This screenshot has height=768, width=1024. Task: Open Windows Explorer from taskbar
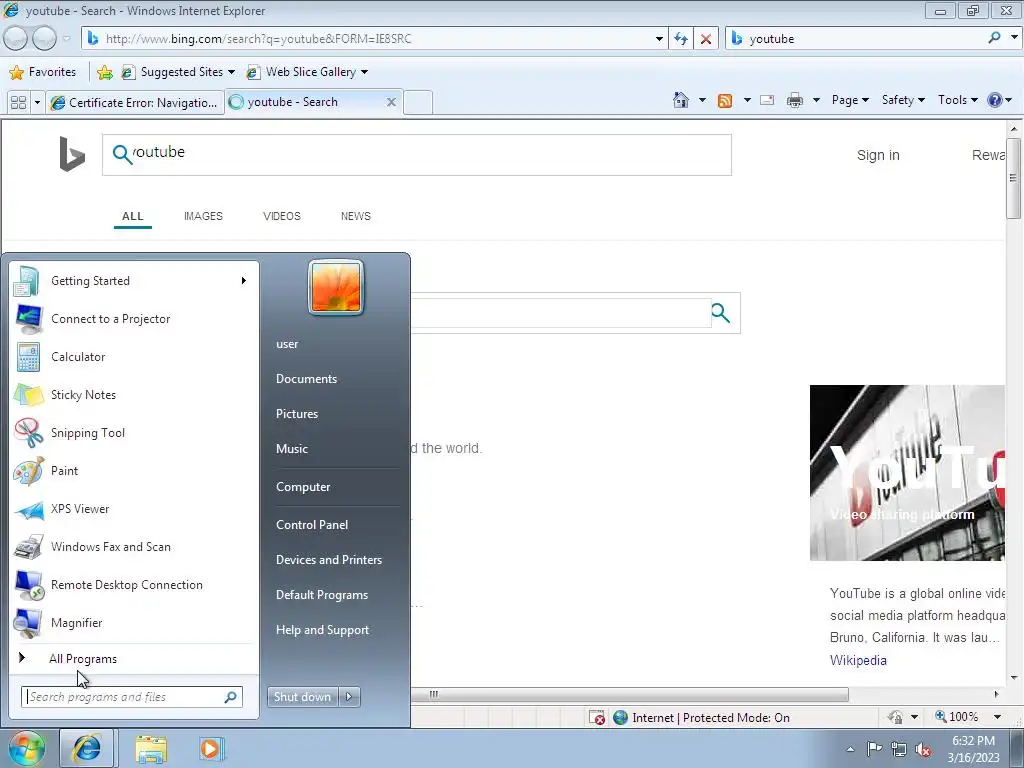pyautogui.click(x=151, y=748)
